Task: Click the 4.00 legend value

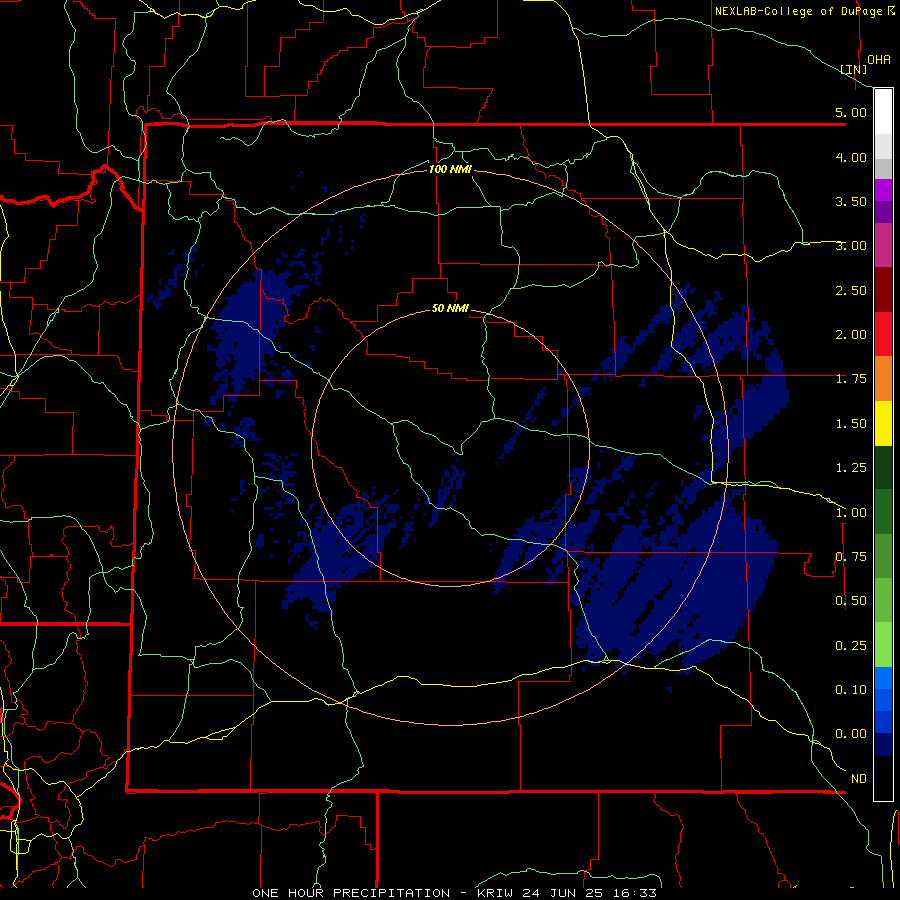Action: [x=851, y=157]
